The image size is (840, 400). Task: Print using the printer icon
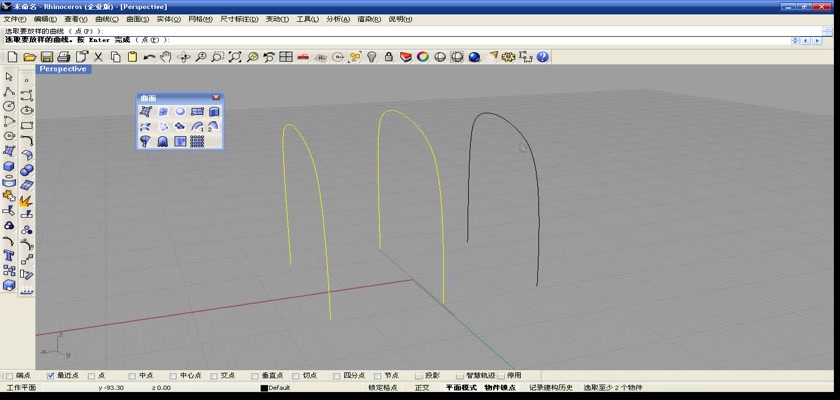[64, 57]
